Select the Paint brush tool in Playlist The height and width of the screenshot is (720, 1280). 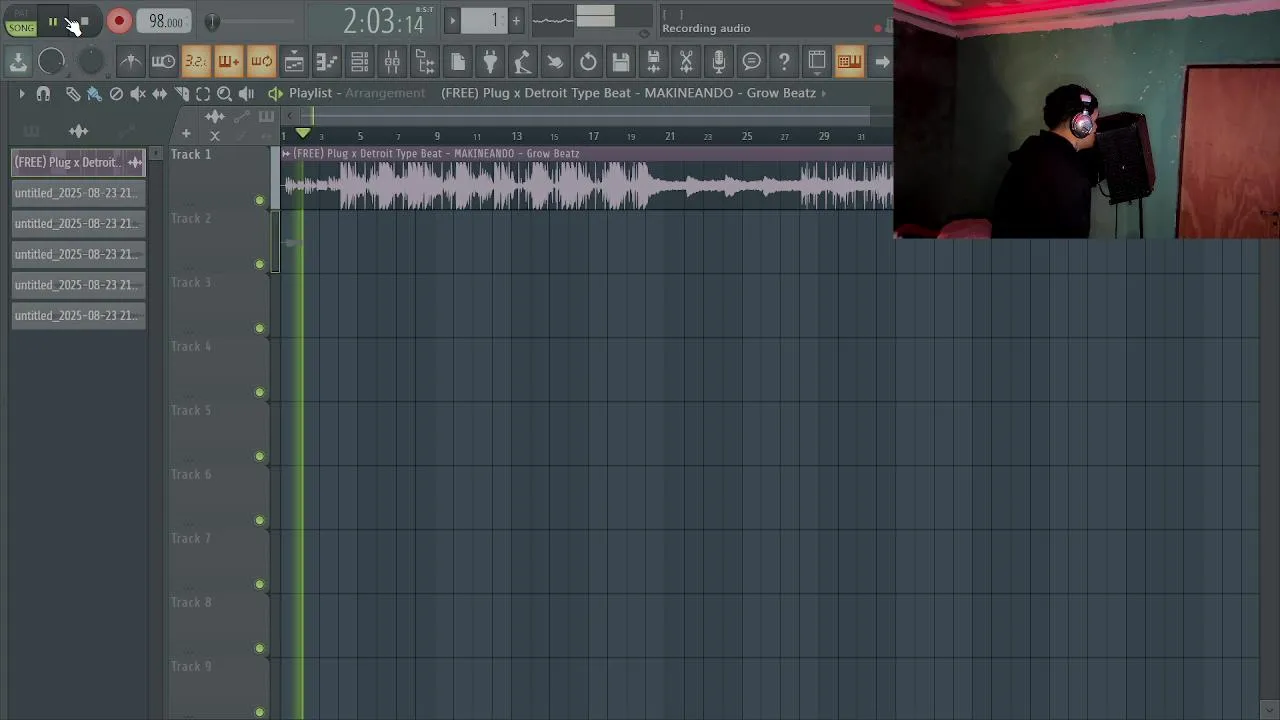(94, 93)
